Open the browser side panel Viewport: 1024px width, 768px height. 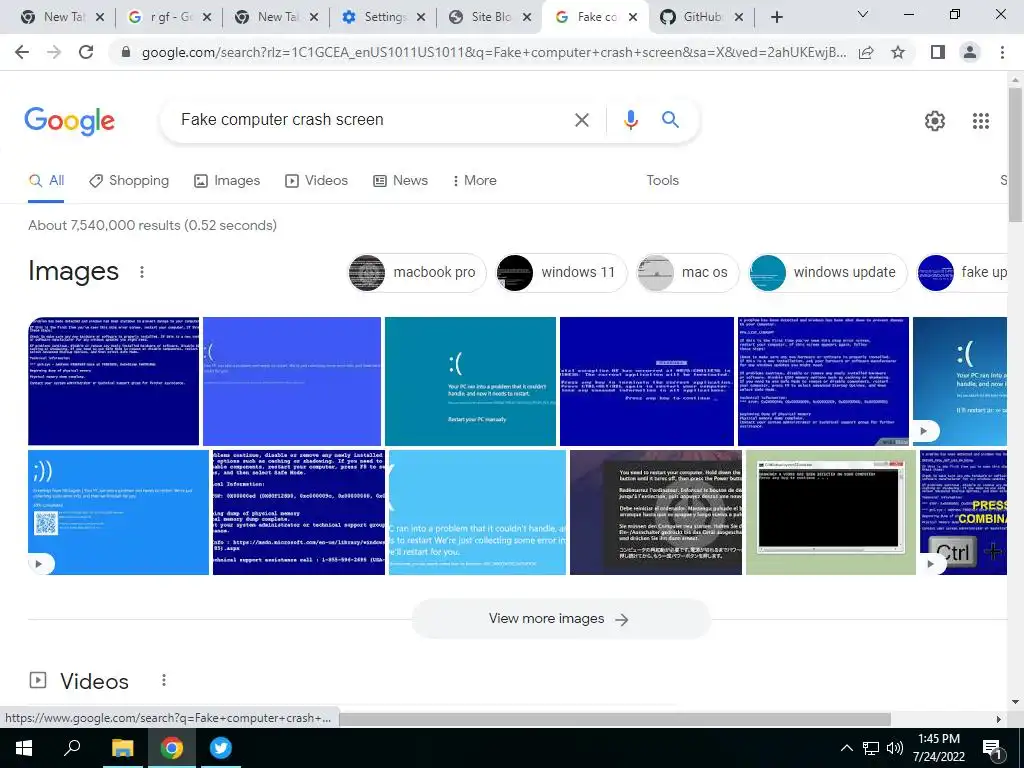click(x=937, y=52)
